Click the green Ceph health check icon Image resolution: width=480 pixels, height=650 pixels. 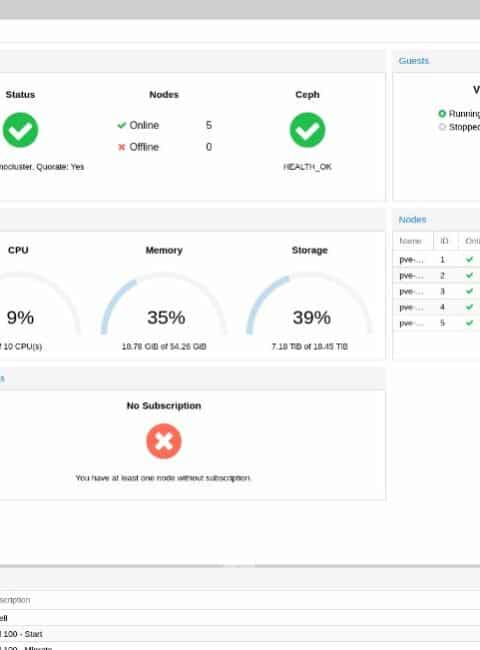tap(307, 130)
